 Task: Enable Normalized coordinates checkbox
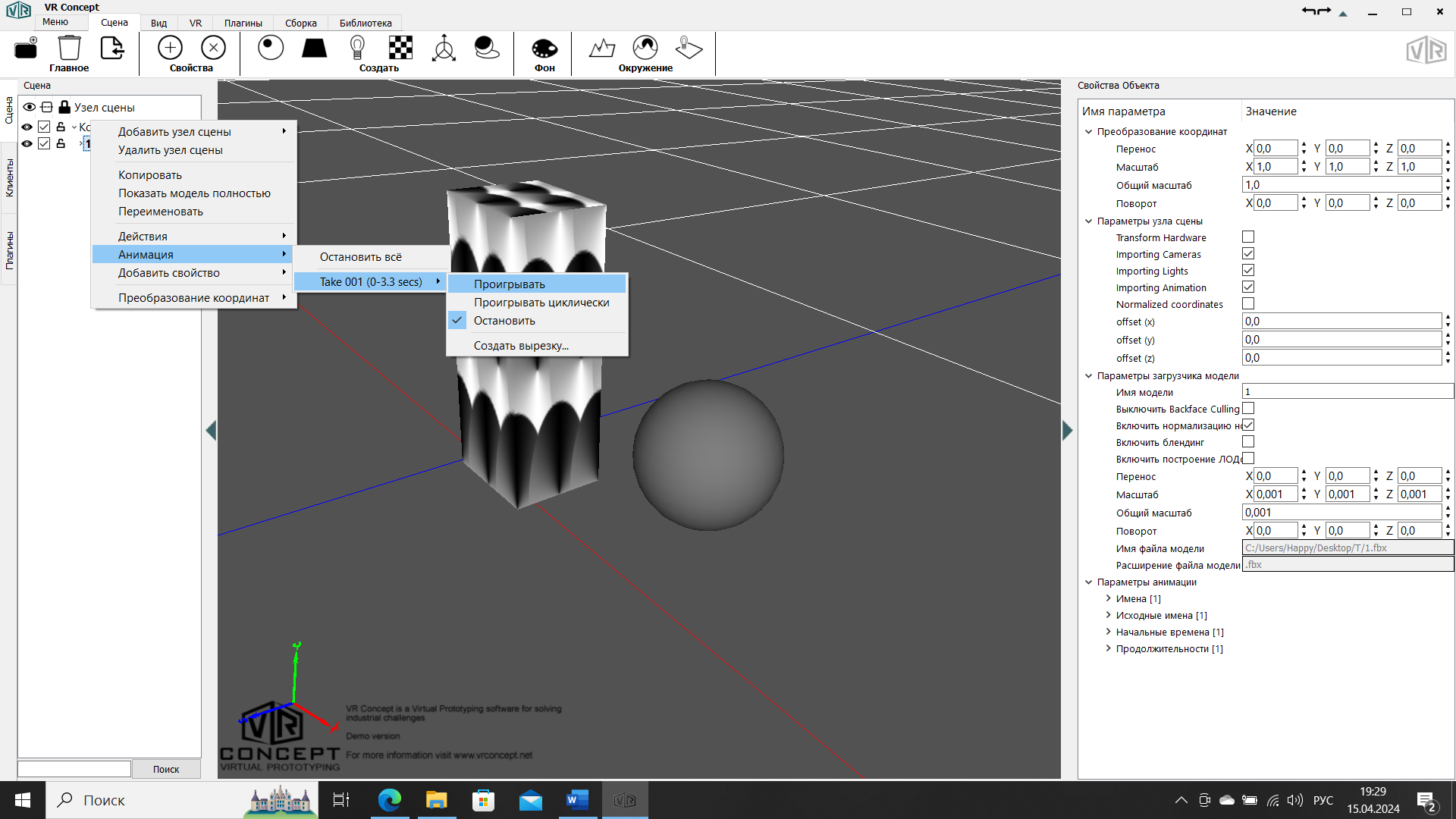pyautogui.click(x=1248, y=304)
